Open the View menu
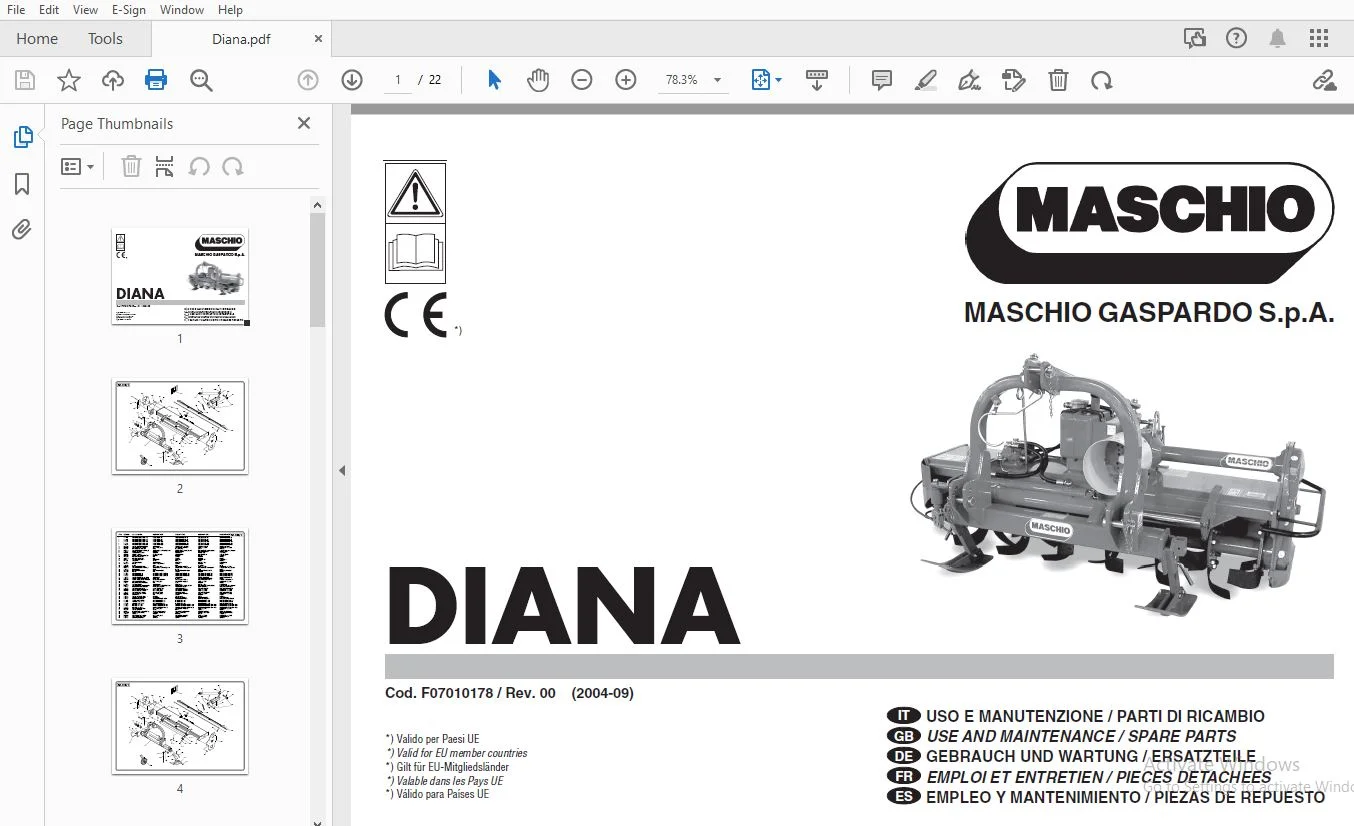The height and width of the screenshot is (826, 1354). pos(86,10)
